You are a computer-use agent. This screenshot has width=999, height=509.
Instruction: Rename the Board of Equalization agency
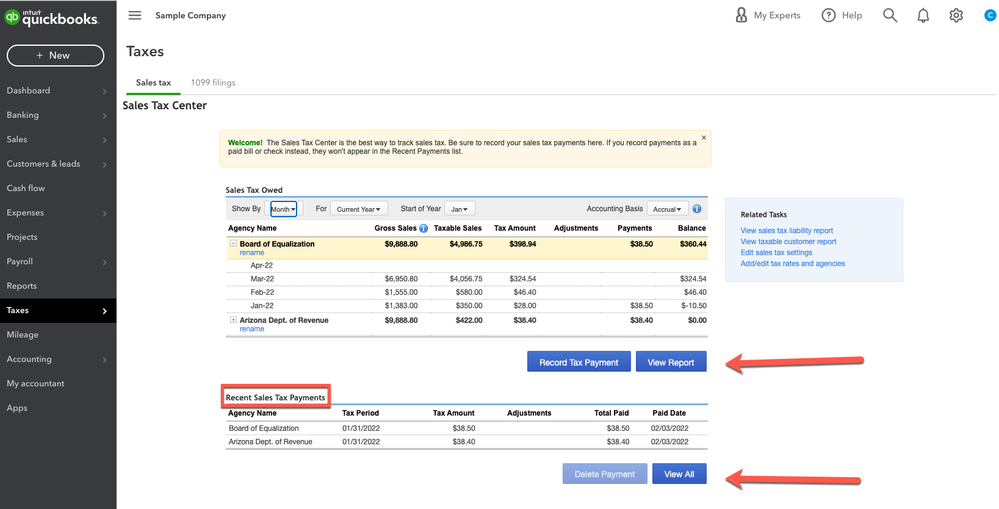click(x=252, y=253)
